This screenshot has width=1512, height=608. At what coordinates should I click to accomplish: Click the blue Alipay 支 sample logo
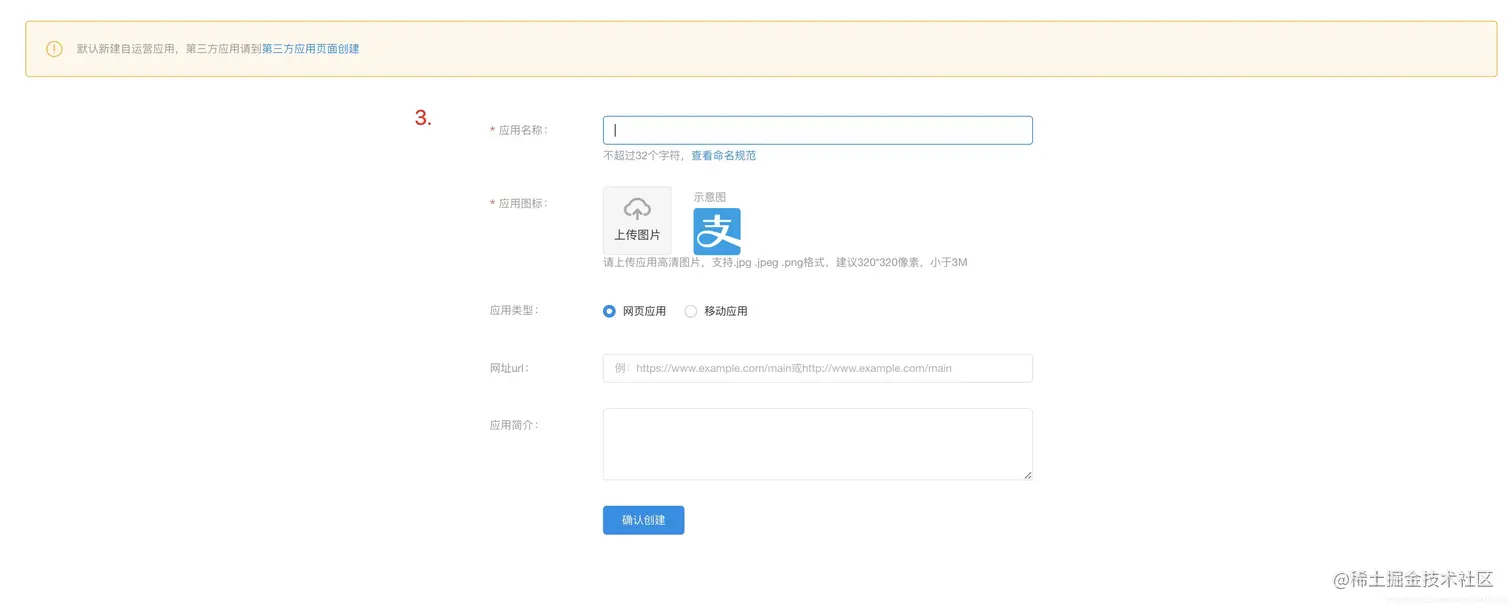point(716,231)
